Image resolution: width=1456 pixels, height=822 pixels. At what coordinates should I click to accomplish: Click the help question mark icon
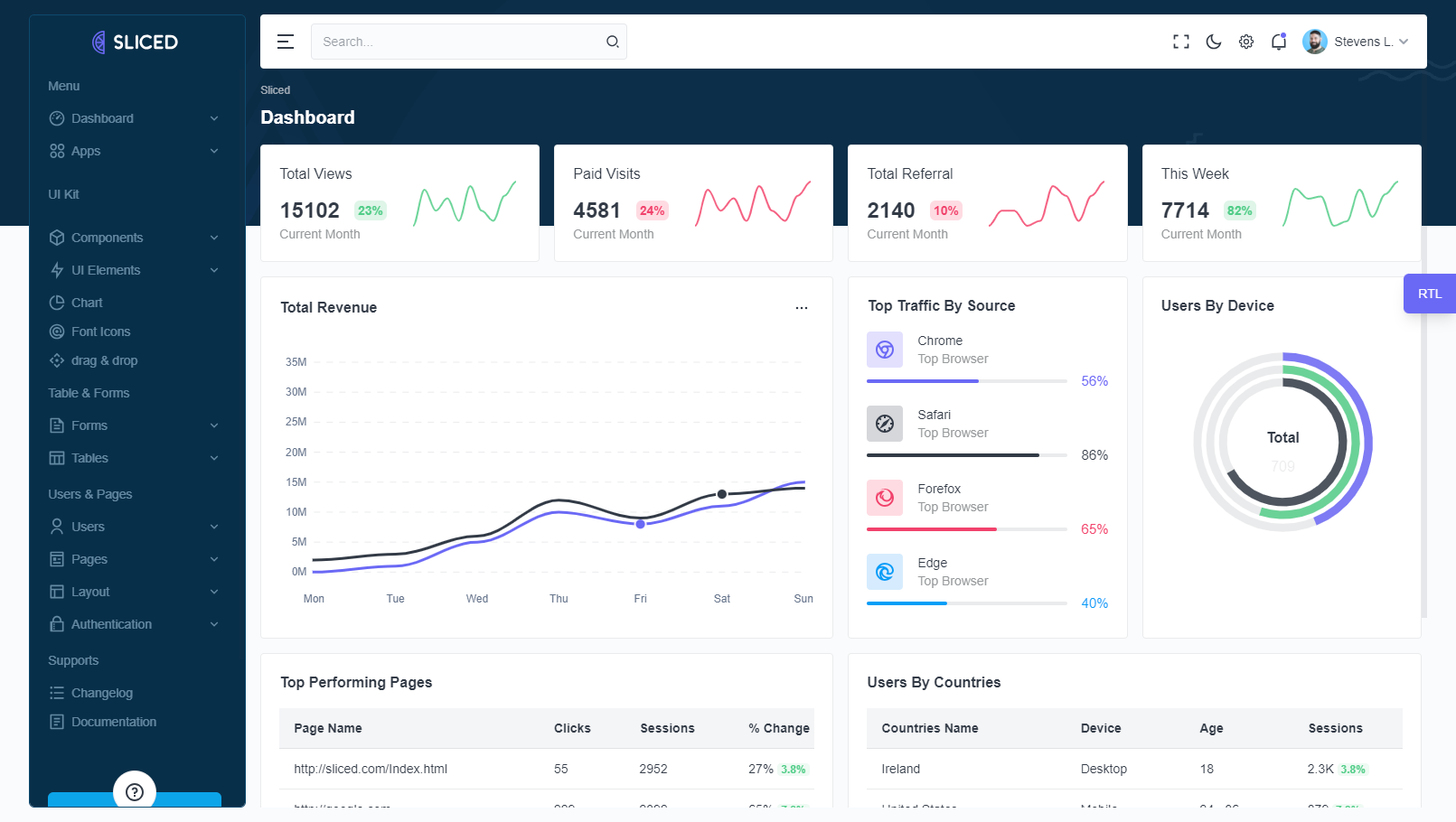[x=135, y=792]
